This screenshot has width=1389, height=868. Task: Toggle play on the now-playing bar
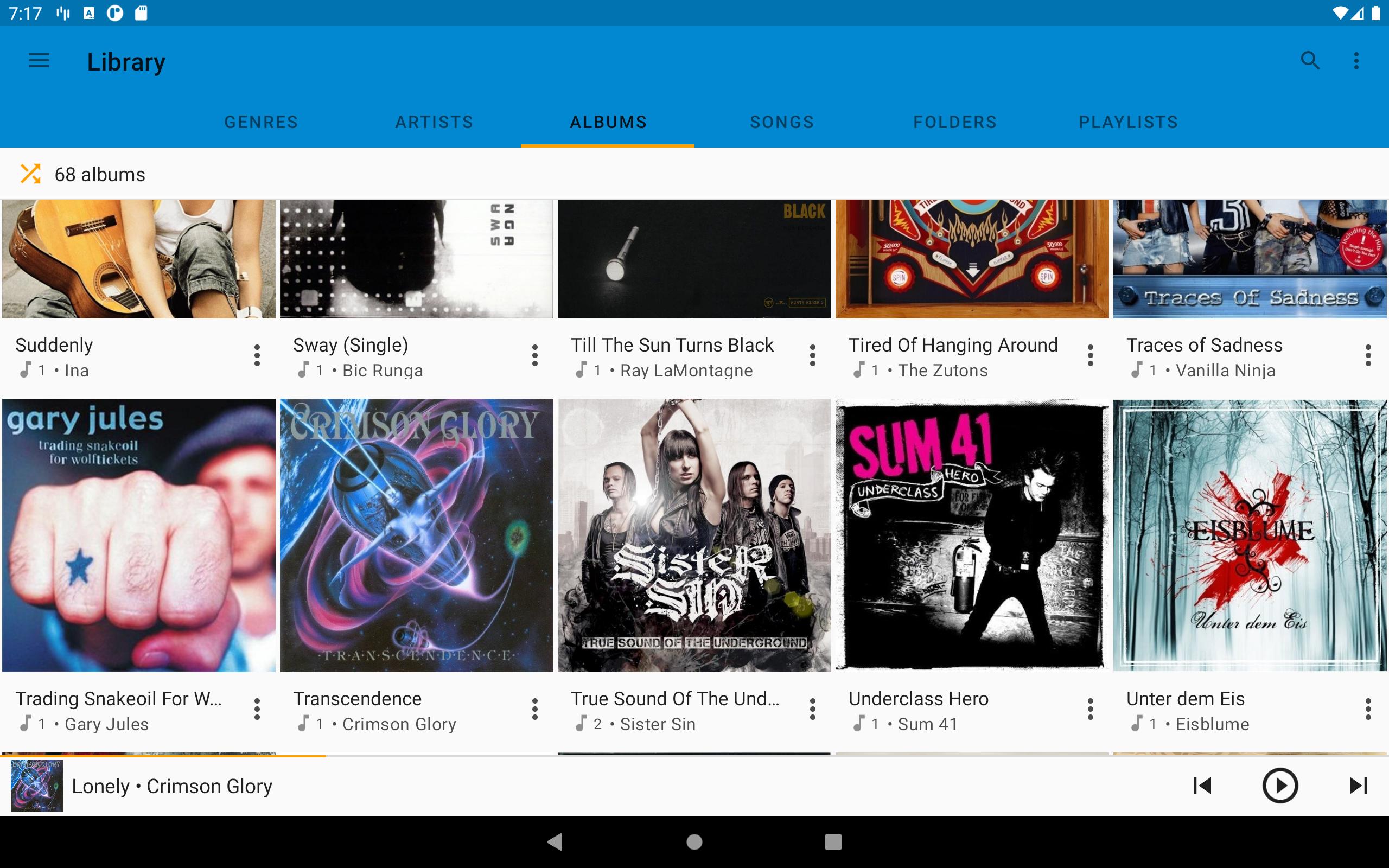pyautogui.click(x=1280, y=786)
